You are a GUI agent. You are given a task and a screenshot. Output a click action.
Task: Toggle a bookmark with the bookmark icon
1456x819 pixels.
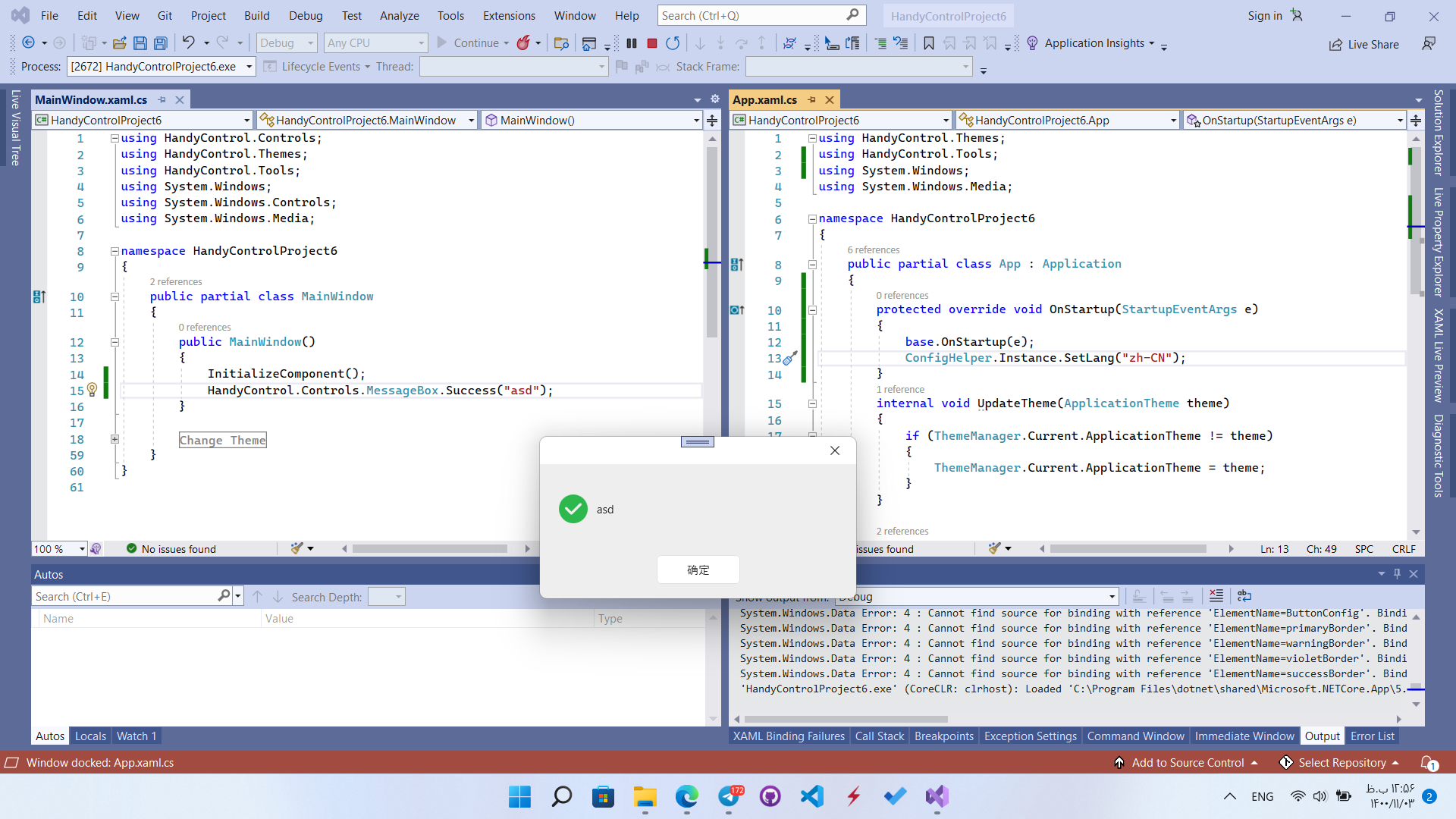pyautogui.click(x=928, y=43)
